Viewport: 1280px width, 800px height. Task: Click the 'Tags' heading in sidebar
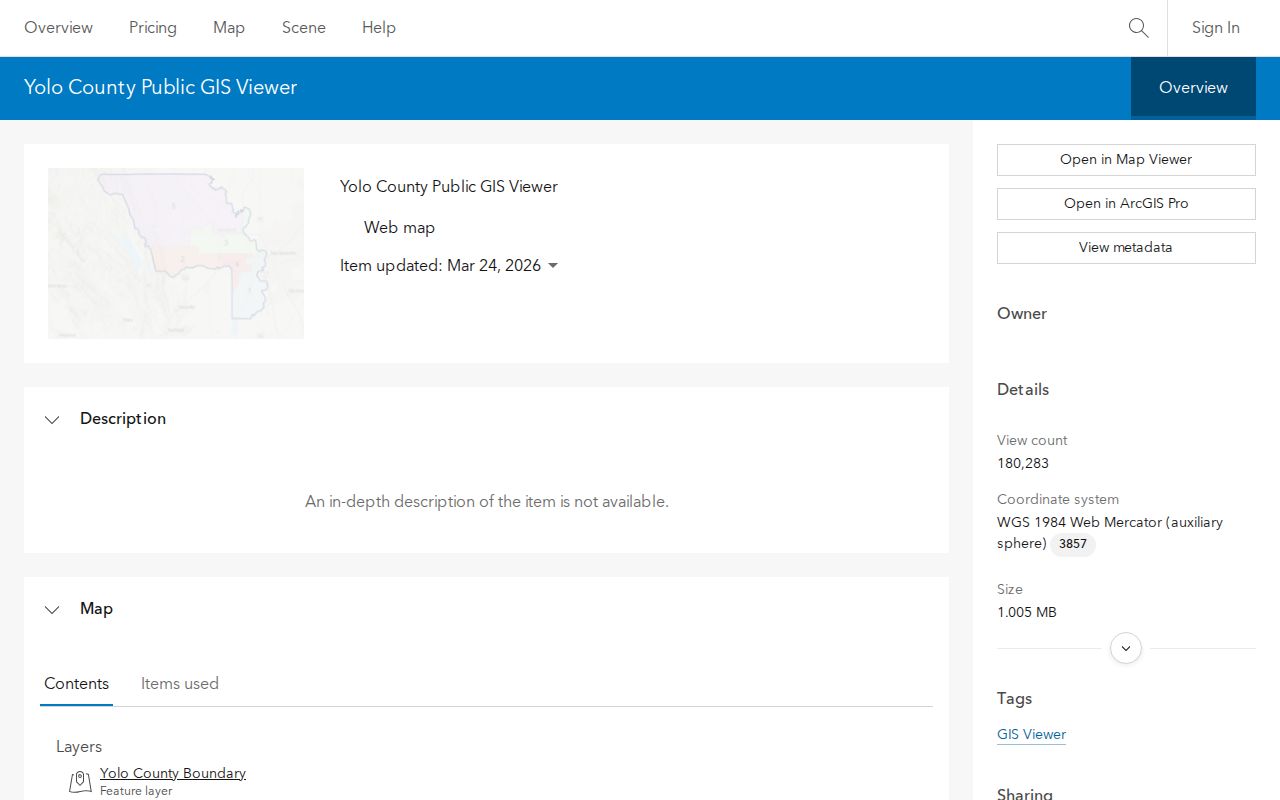pyautogui.click(x=1014, y=698)
